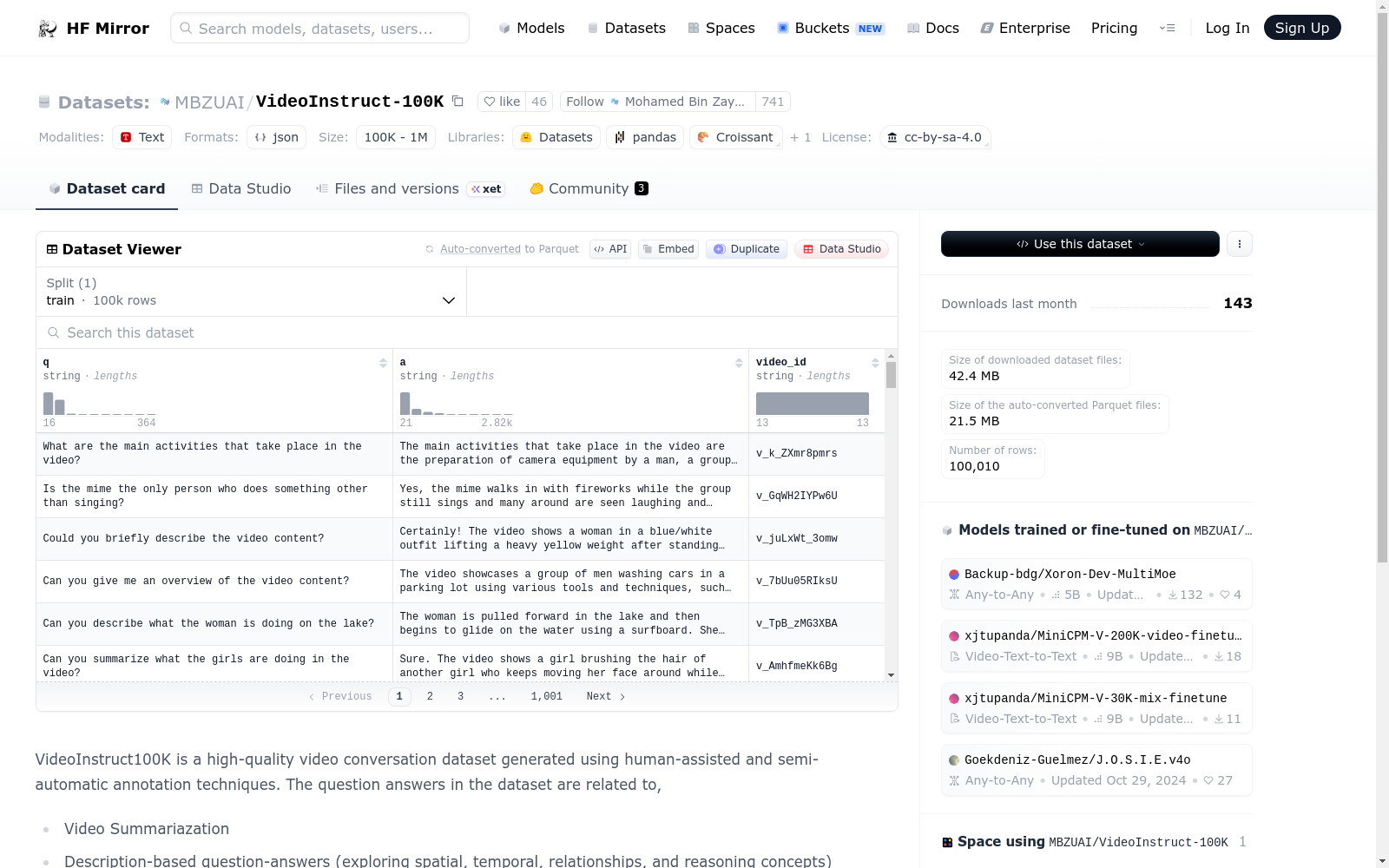This screenshot has width=1389, height=868.
Task: Expand the train split dropdown
Action: pyautogui.click(x=251, y=292)
